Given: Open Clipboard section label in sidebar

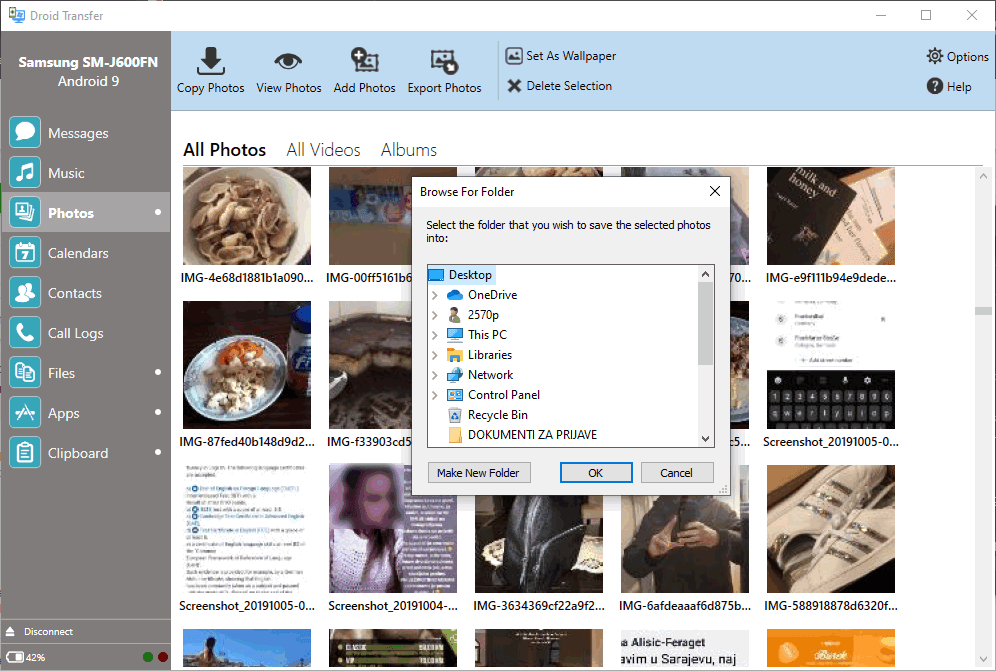Looking at the screenshot, I should point(78,453).
